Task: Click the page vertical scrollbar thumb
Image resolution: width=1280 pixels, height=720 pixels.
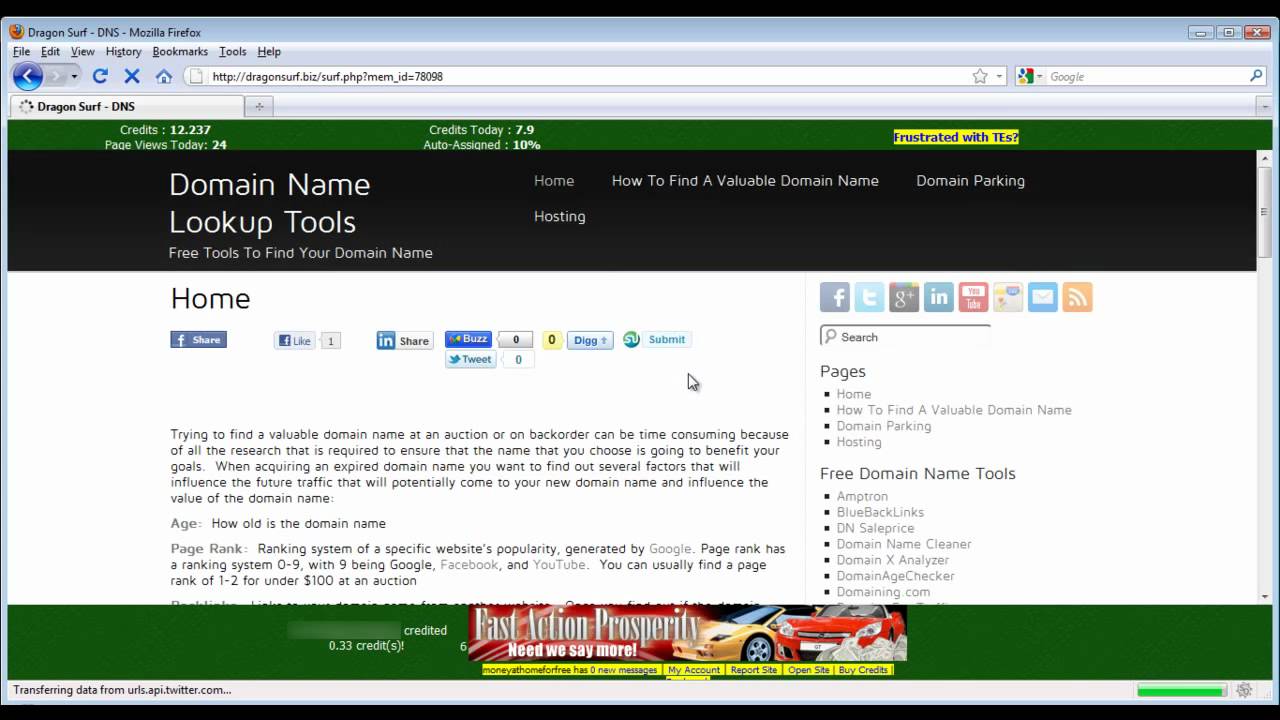Action: coord(1264,211)
